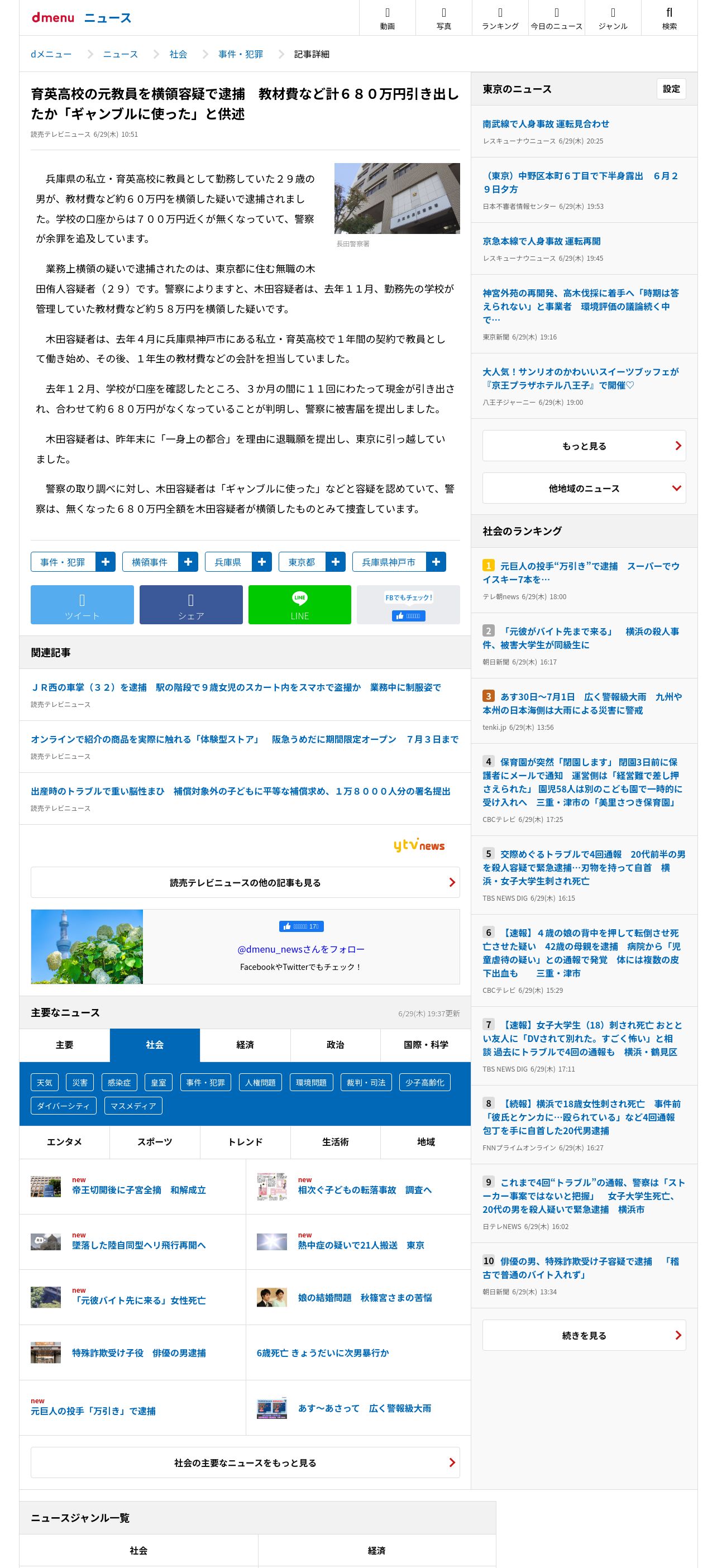Screen dimensions: 717x1568
Task: Open the 動画 video section icon
Action: (387, 18)
